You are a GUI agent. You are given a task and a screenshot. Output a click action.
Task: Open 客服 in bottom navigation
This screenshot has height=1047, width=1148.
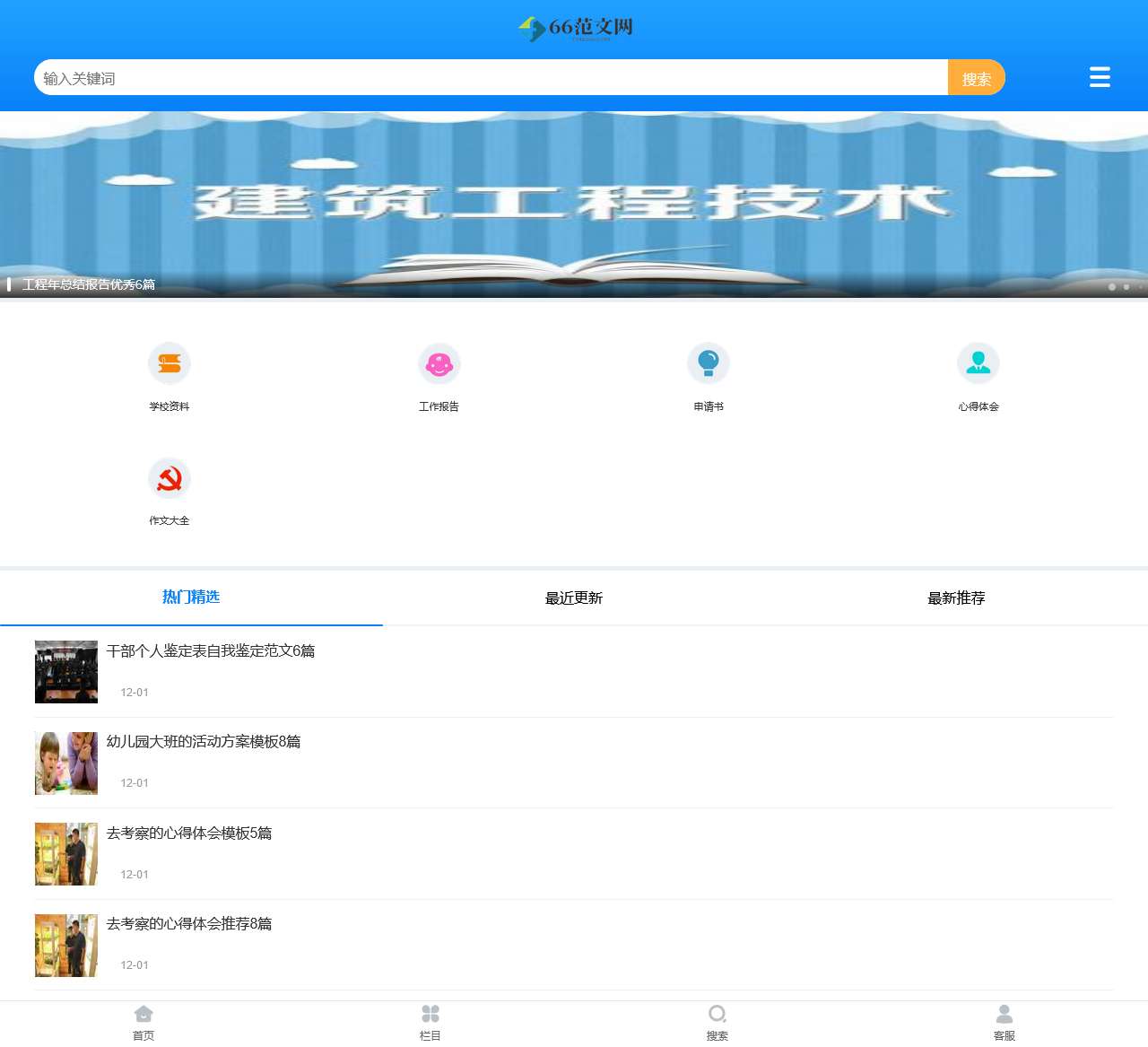coord(1004,1023)
